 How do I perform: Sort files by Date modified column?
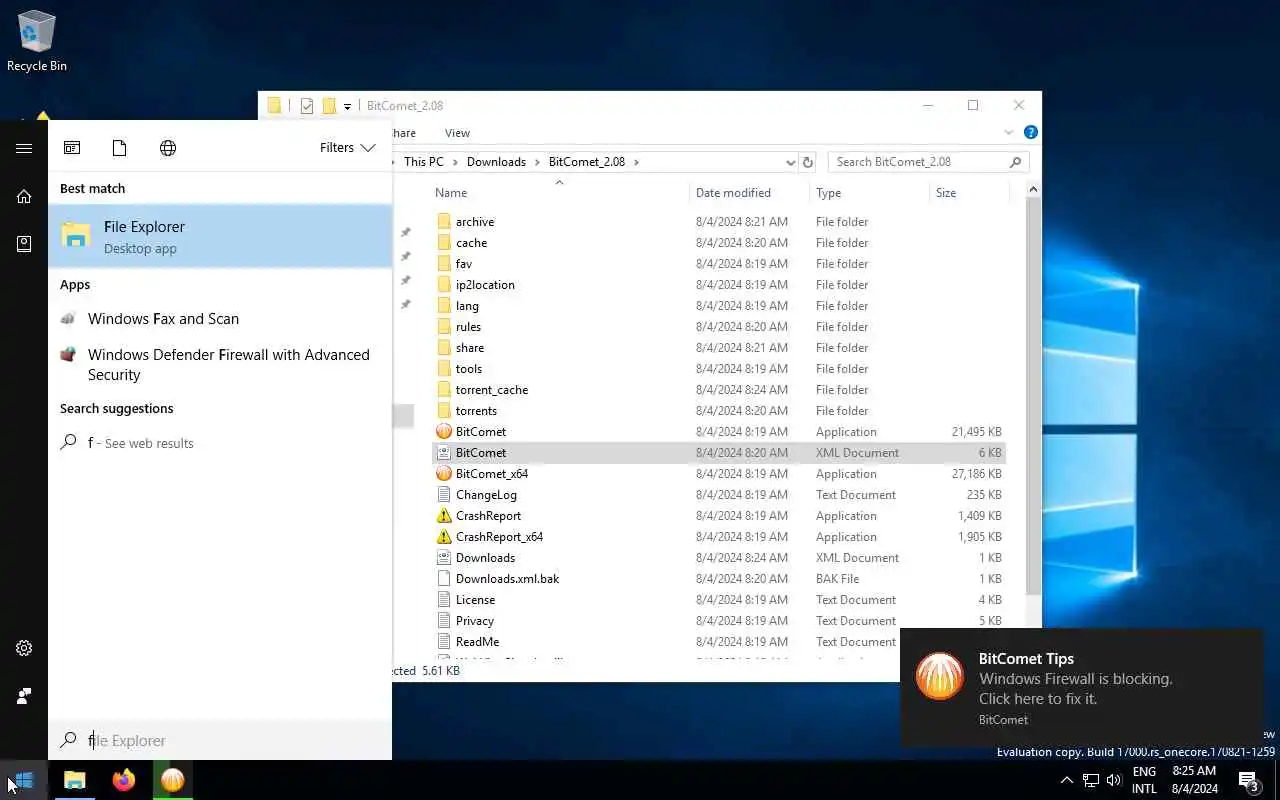[x=749, y=193]
